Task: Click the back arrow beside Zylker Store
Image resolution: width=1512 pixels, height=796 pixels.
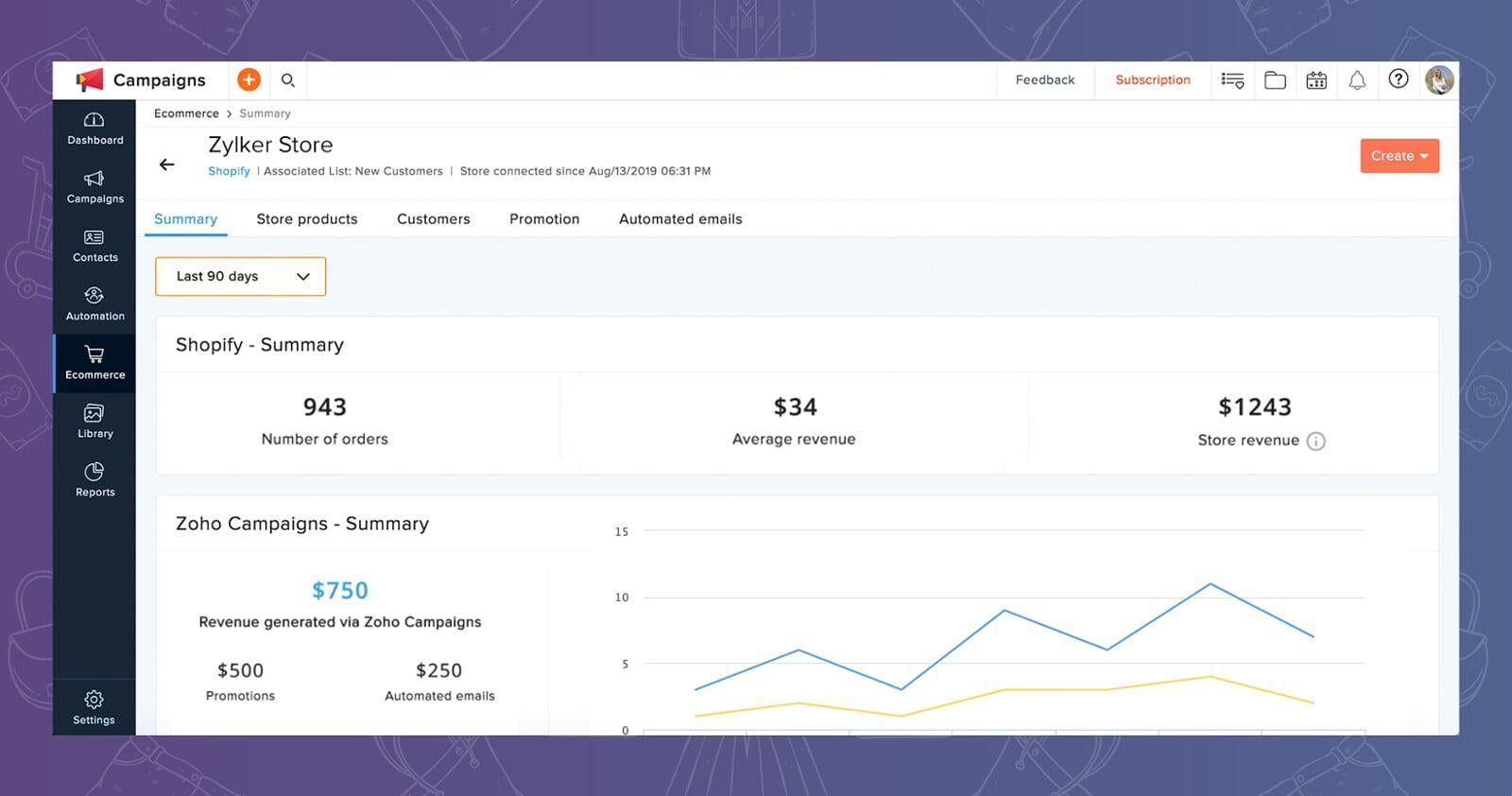Action: 167,164
